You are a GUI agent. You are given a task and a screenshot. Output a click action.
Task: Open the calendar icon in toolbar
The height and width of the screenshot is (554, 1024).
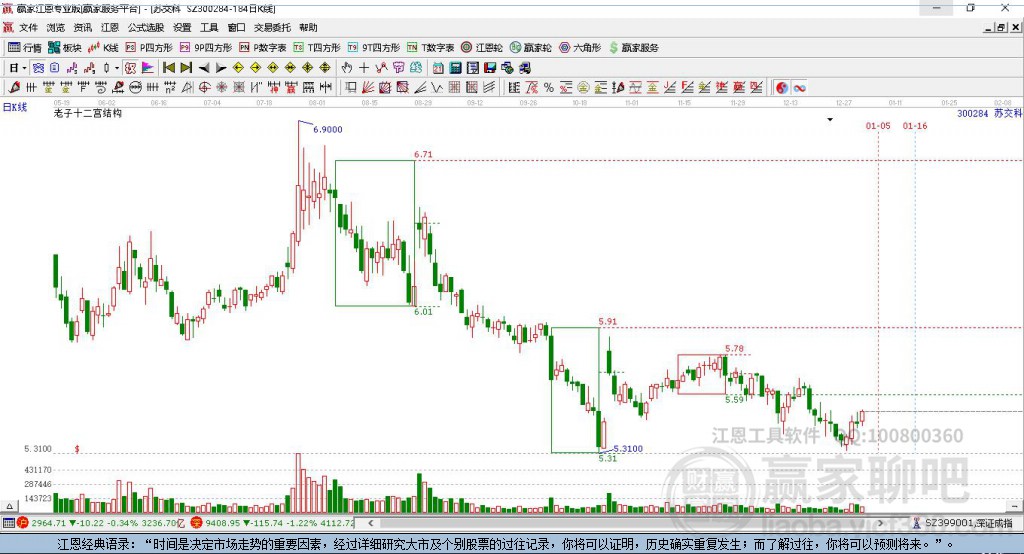point(438,68)
